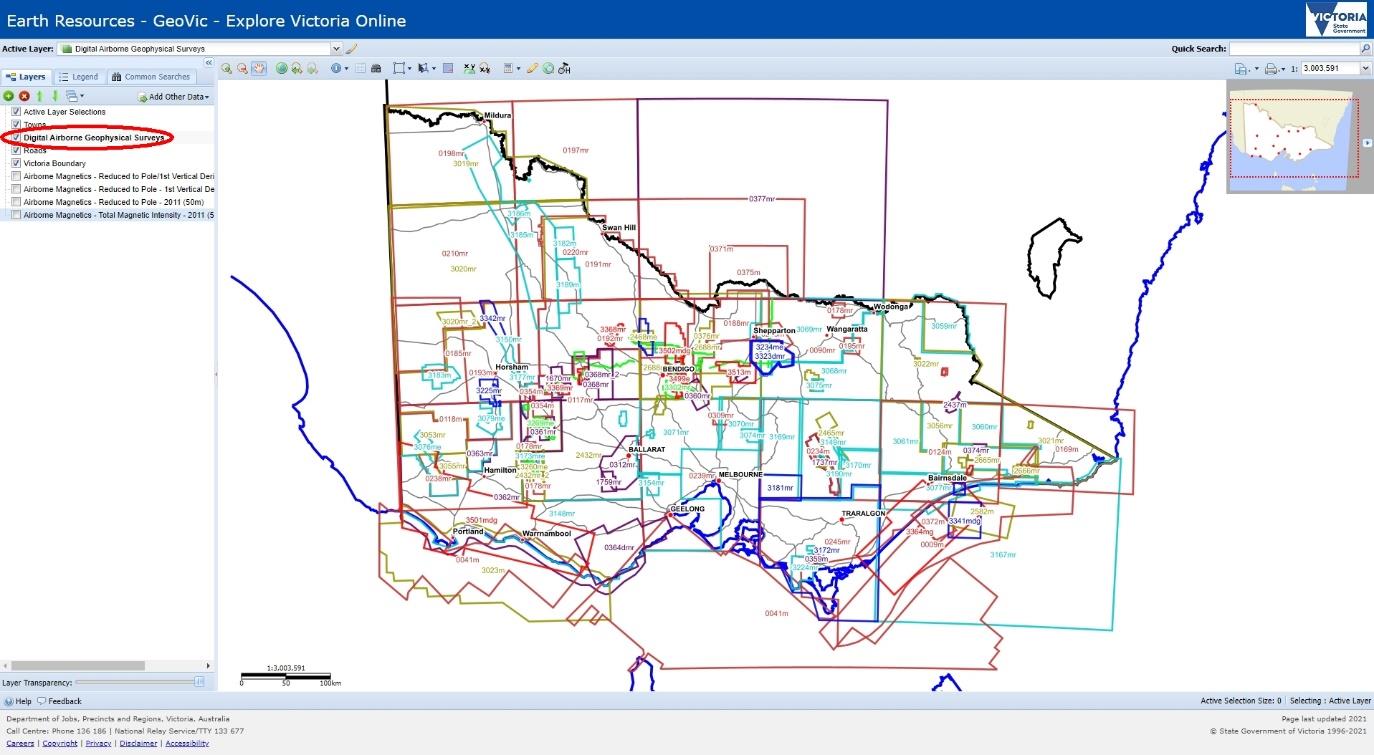Expand the Add Other Data menu
Screen dimensions: 1374x755
(x=174, y=97)
